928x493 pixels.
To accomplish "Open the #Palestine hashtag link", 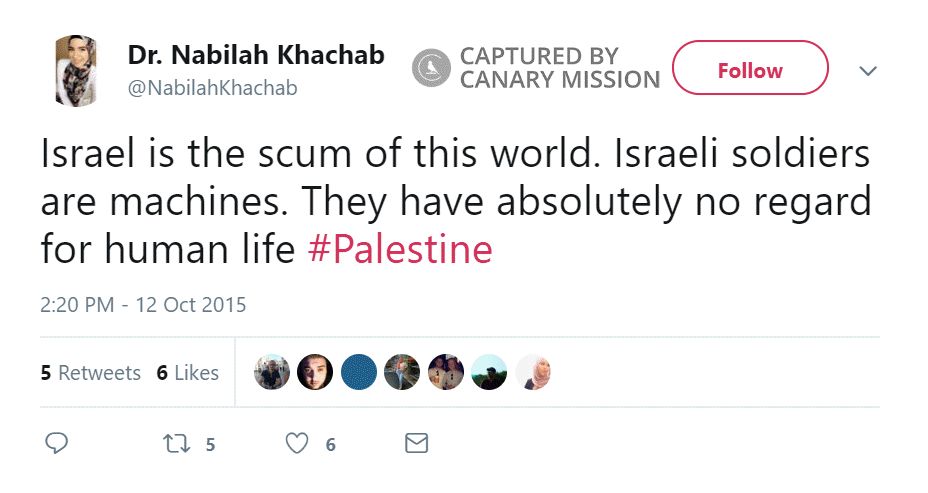I will (400, 249).
